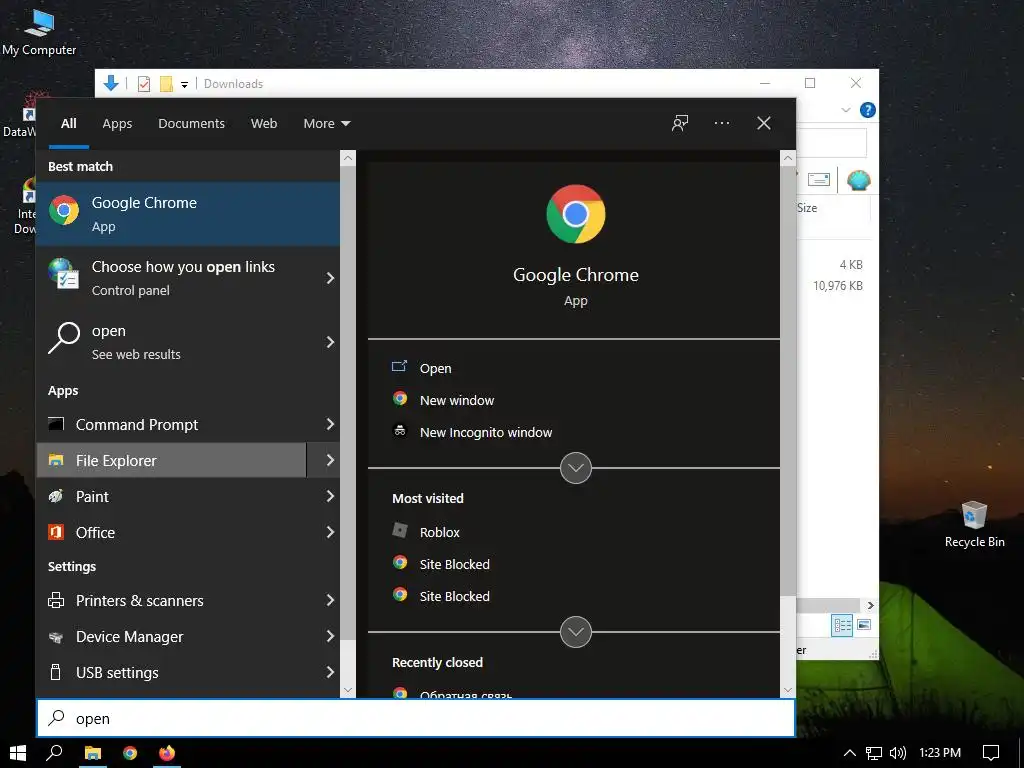
Task: Expand Command Prompt options arrow
Action: point(330,424)
